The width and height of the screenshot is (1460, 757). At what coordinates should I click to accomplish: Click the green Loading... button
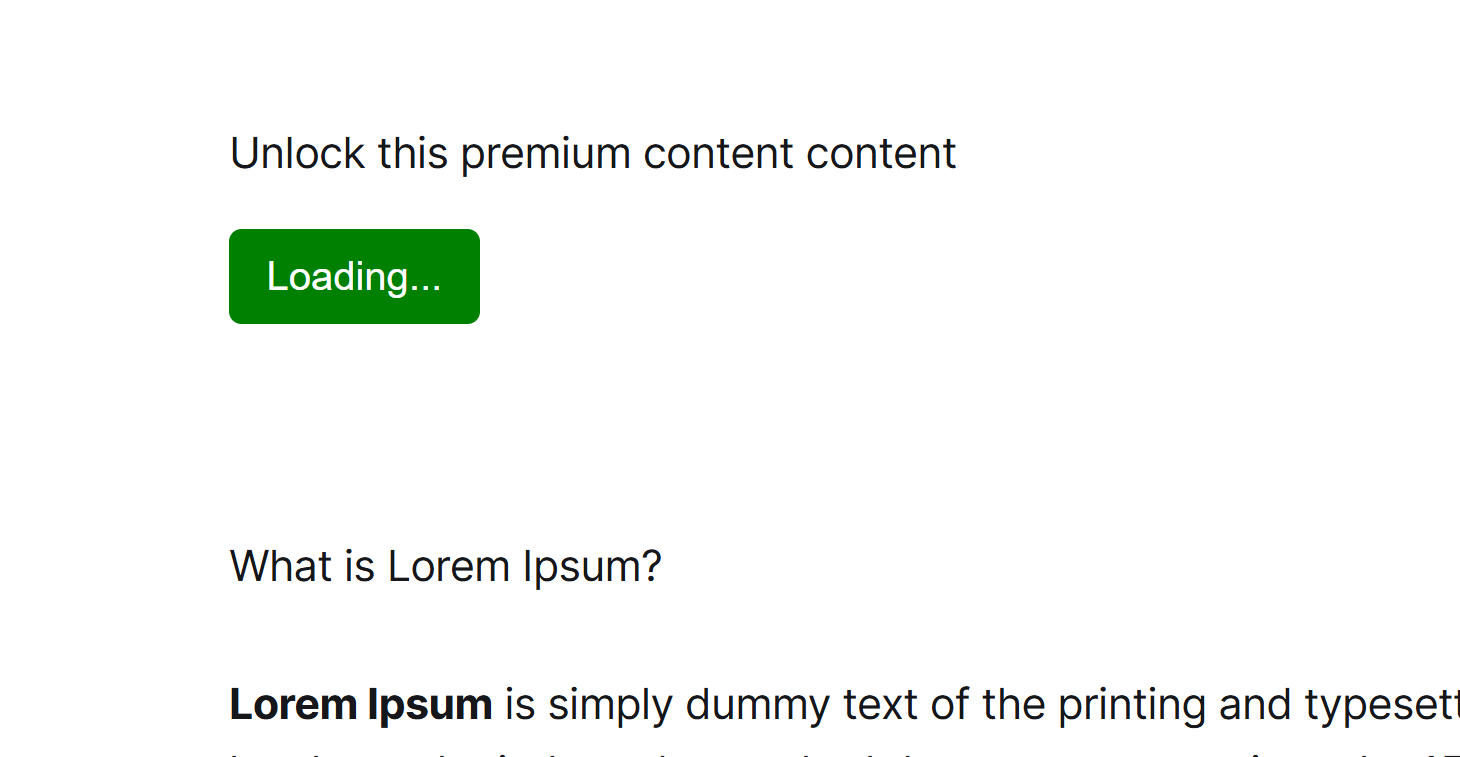(354, 277)
